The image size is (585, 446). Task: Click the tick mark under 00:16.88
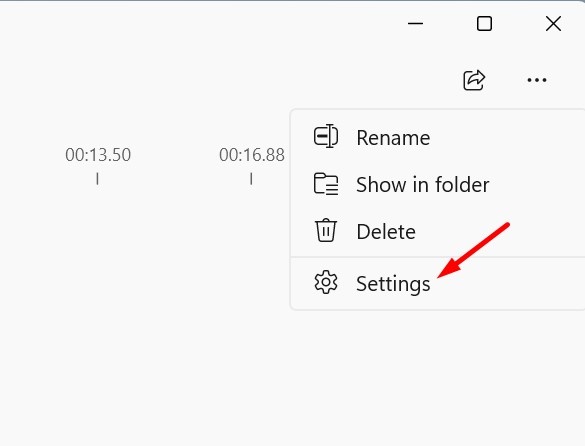click(251, 178)
